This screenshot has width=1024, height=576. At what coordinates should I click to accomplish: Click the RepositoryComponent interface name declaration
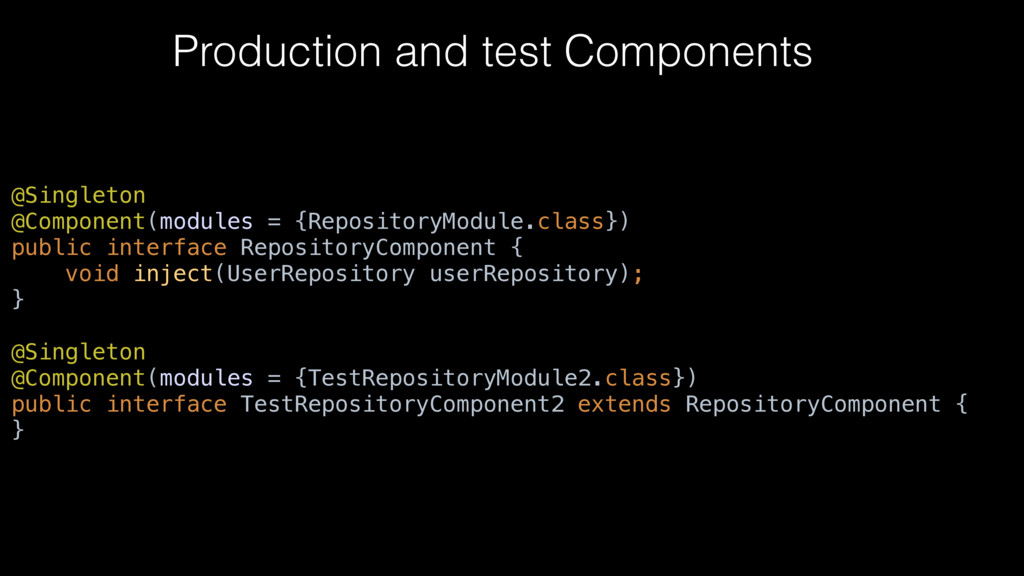pyautogui.click(x=368, y=248)
